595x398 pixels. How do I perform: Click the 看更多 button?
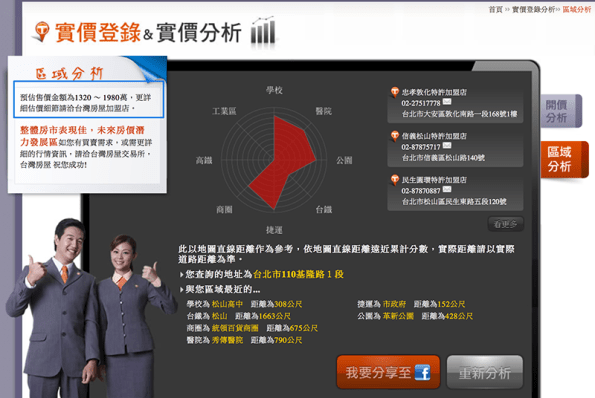click(x=505, y=224)
